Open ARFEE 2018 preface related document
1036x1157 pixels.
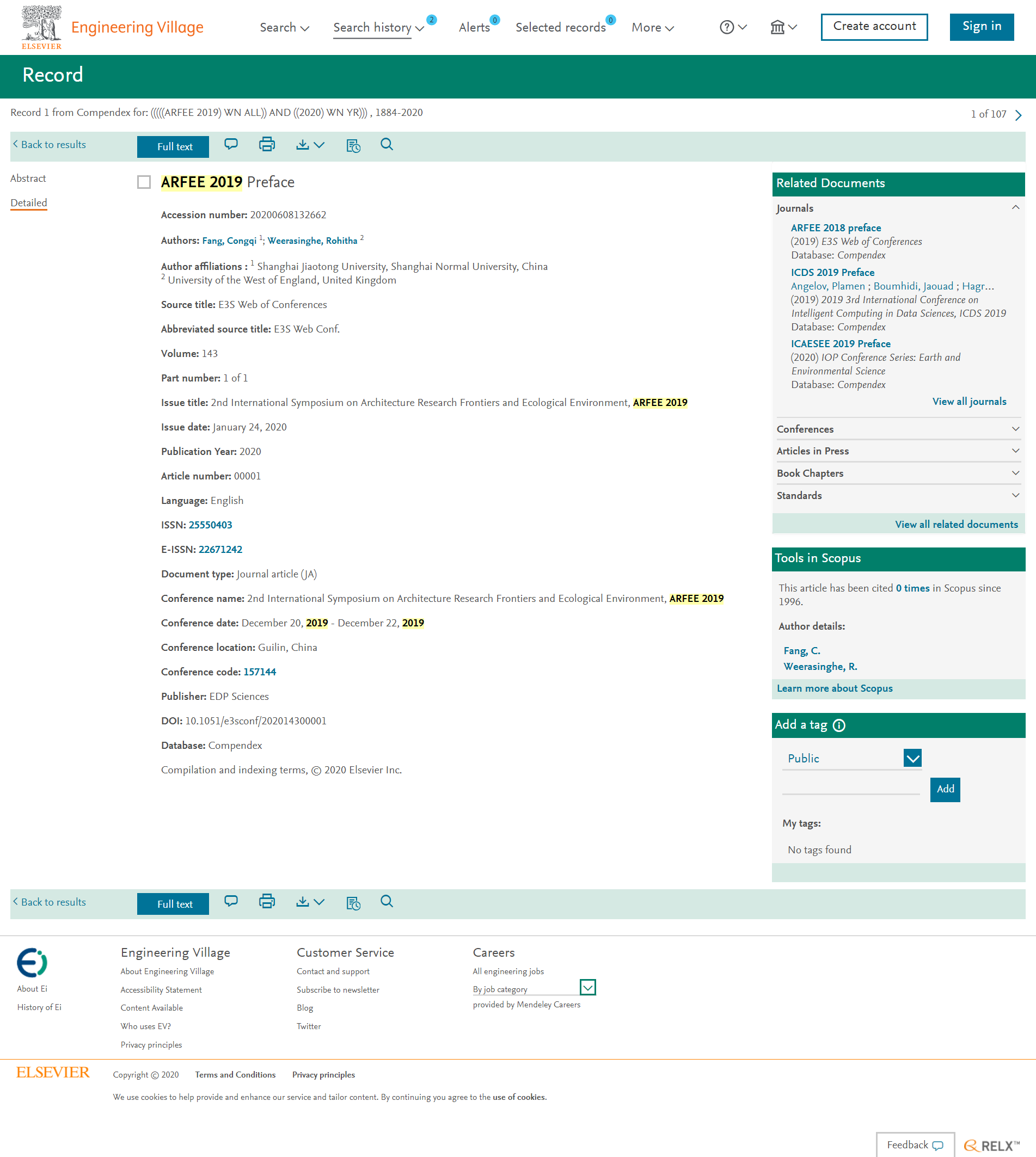click(x=836, y=227)
